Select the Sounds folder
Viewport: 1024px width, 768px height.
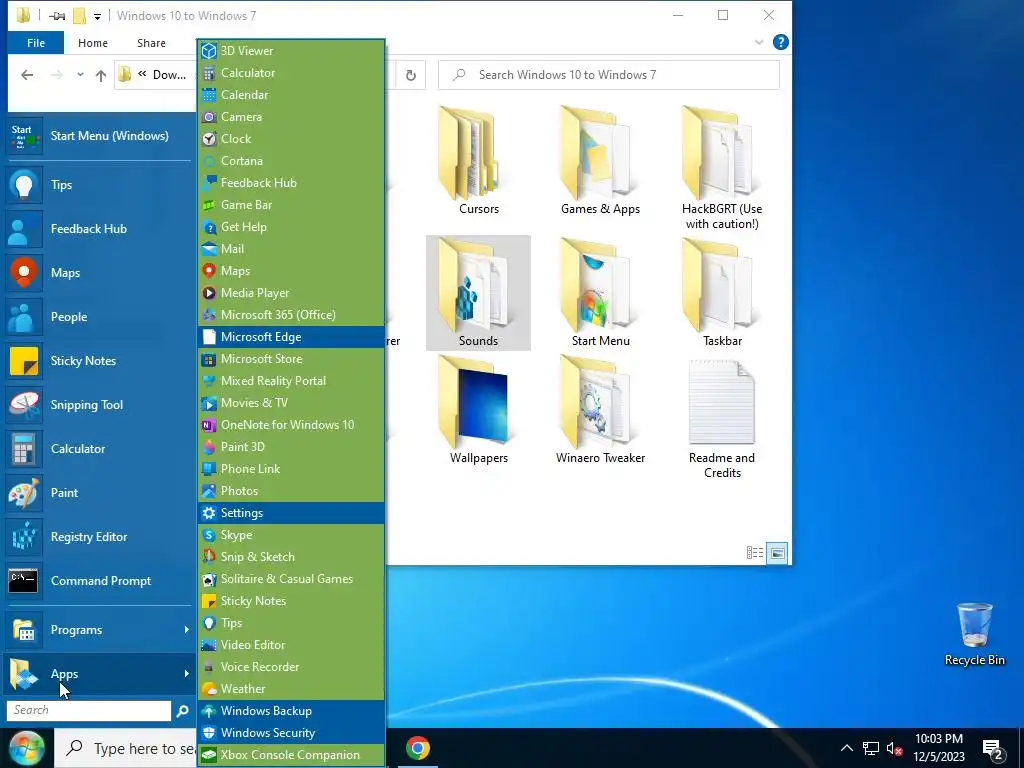coord(478,293)
